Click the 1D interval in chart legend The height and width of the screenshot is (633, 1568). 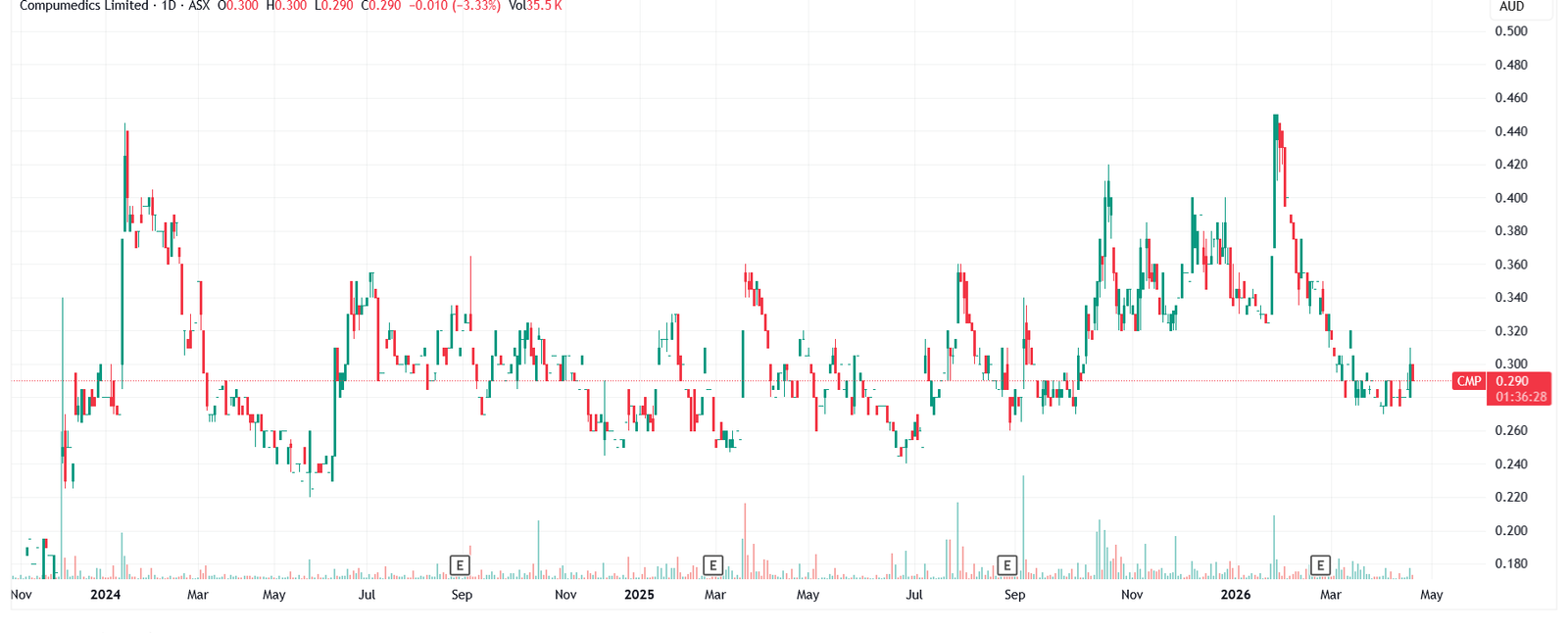click(x=169, y=6)
